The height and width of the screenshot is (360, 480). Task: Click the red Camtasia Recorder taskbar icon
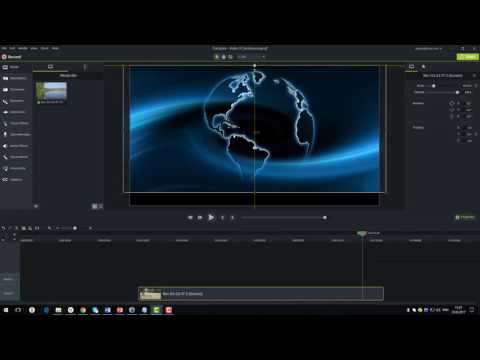169,310
